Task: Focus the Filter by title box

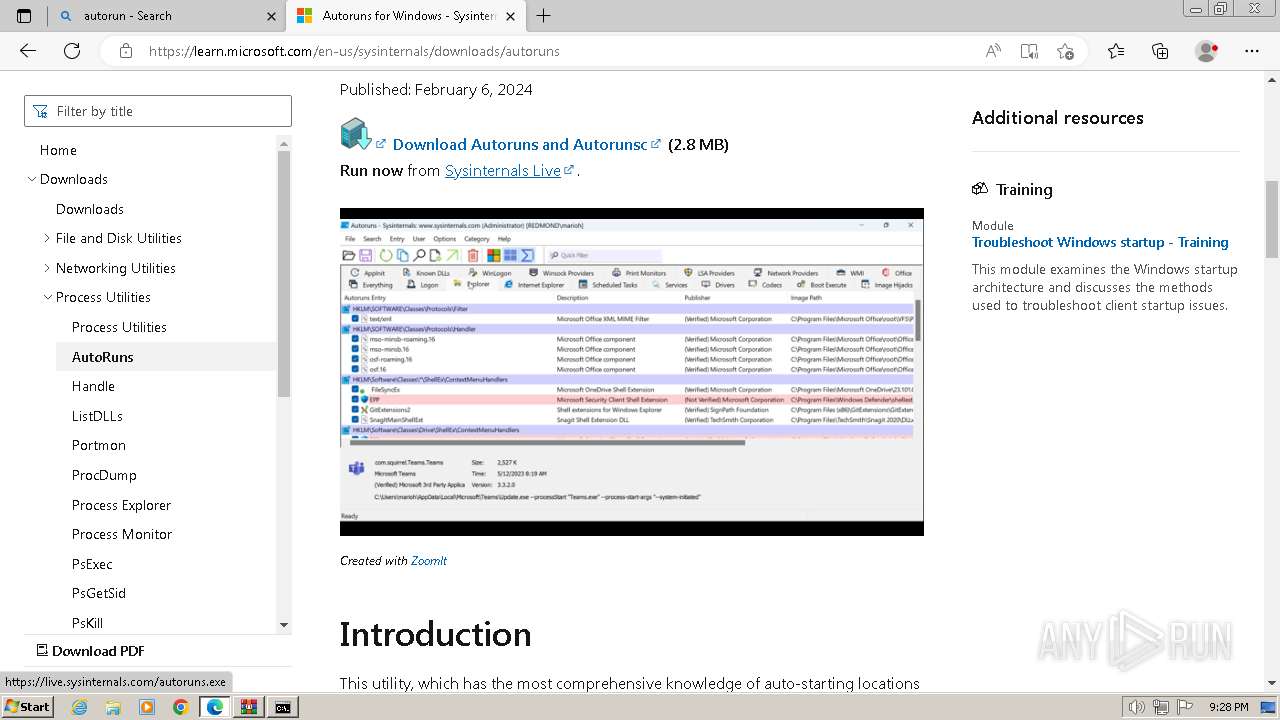Action: pos(158,111)
